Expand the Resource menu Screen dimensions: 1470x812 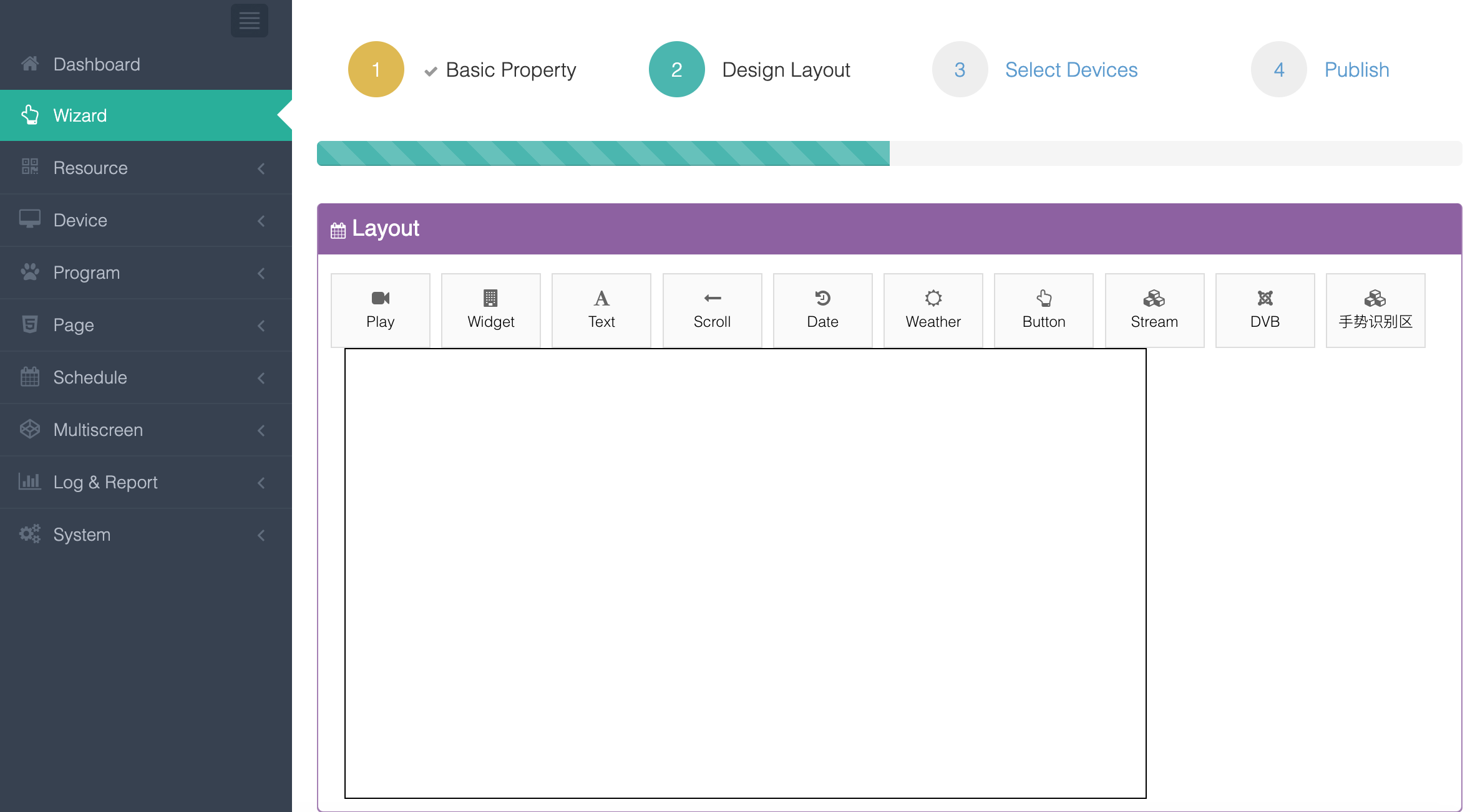point(90,168)
